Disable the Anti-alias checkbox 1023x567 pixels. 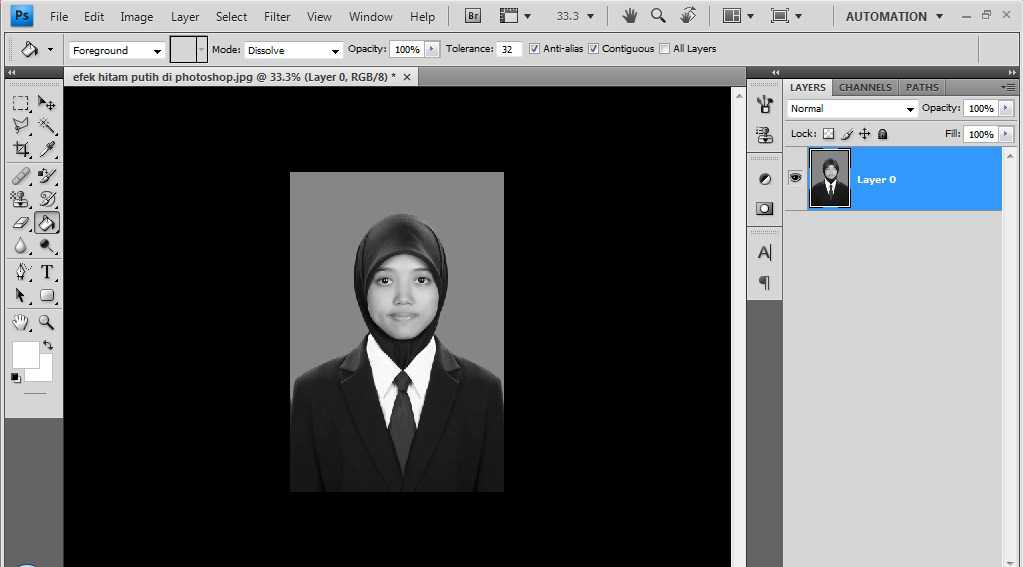[x=534, y=49]
